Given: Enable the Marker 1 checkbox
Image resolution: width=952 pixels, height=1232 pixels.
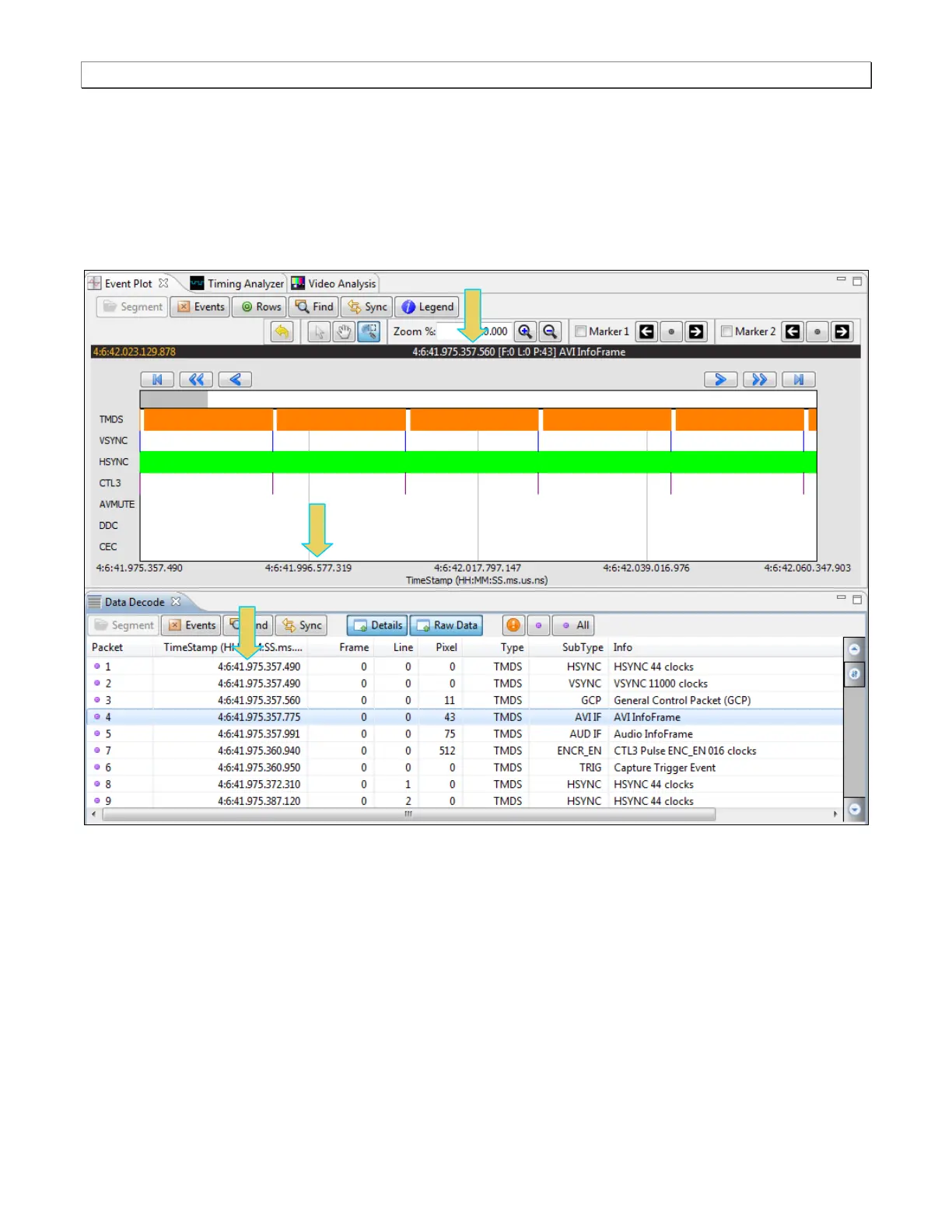Looking at the screenshot, I should point(580,331).
